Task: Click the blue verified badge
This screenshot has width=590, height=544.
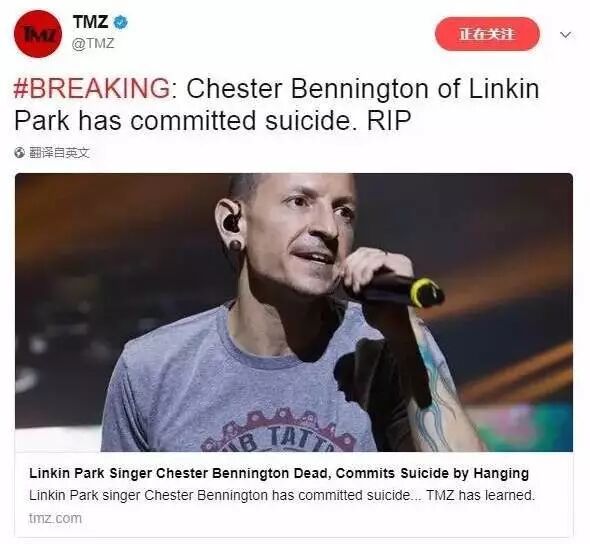Action: 121,22
